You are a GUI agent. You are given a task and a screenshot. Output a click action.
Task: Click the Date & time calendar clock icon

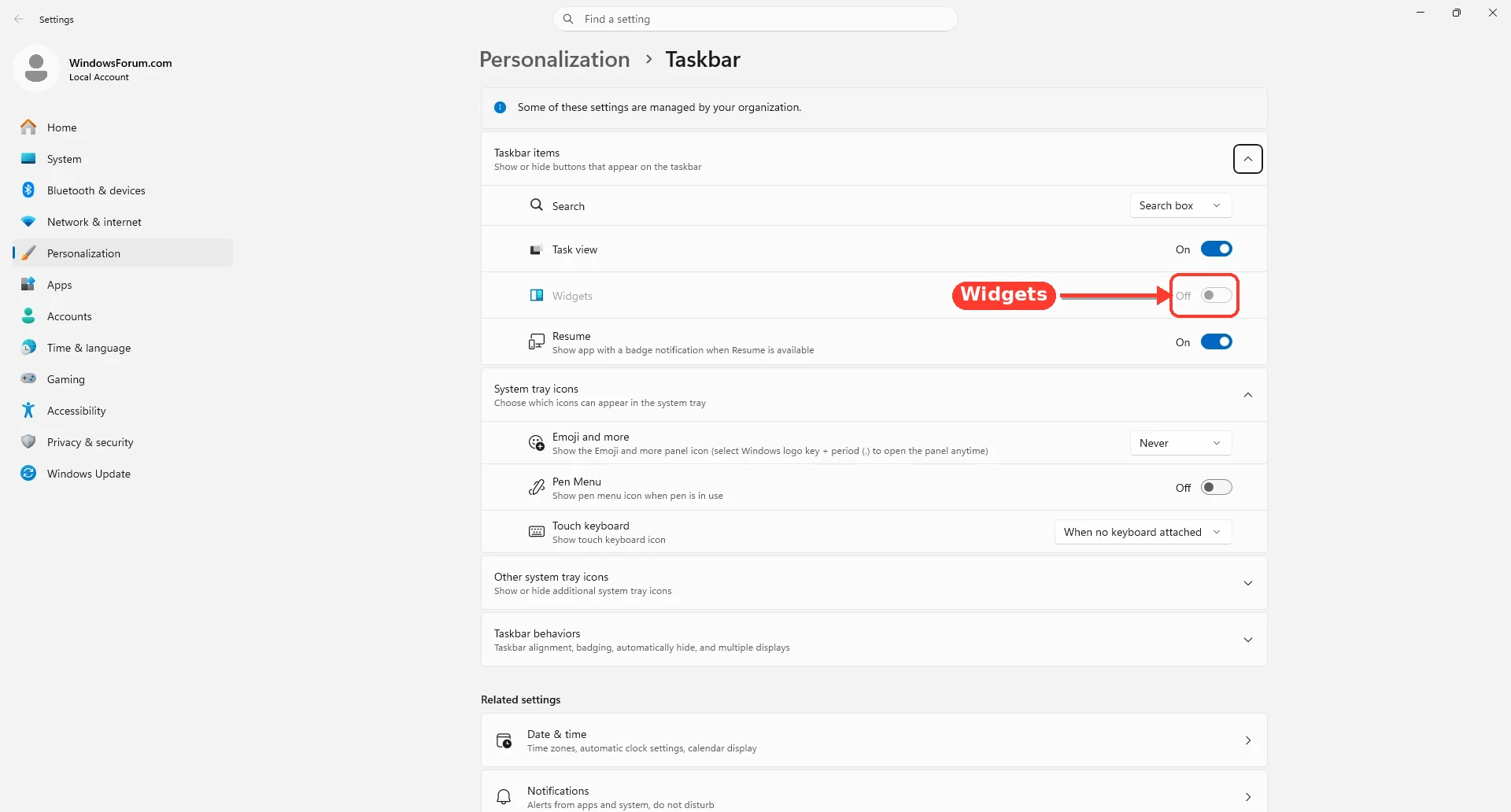tap(504, 740)
